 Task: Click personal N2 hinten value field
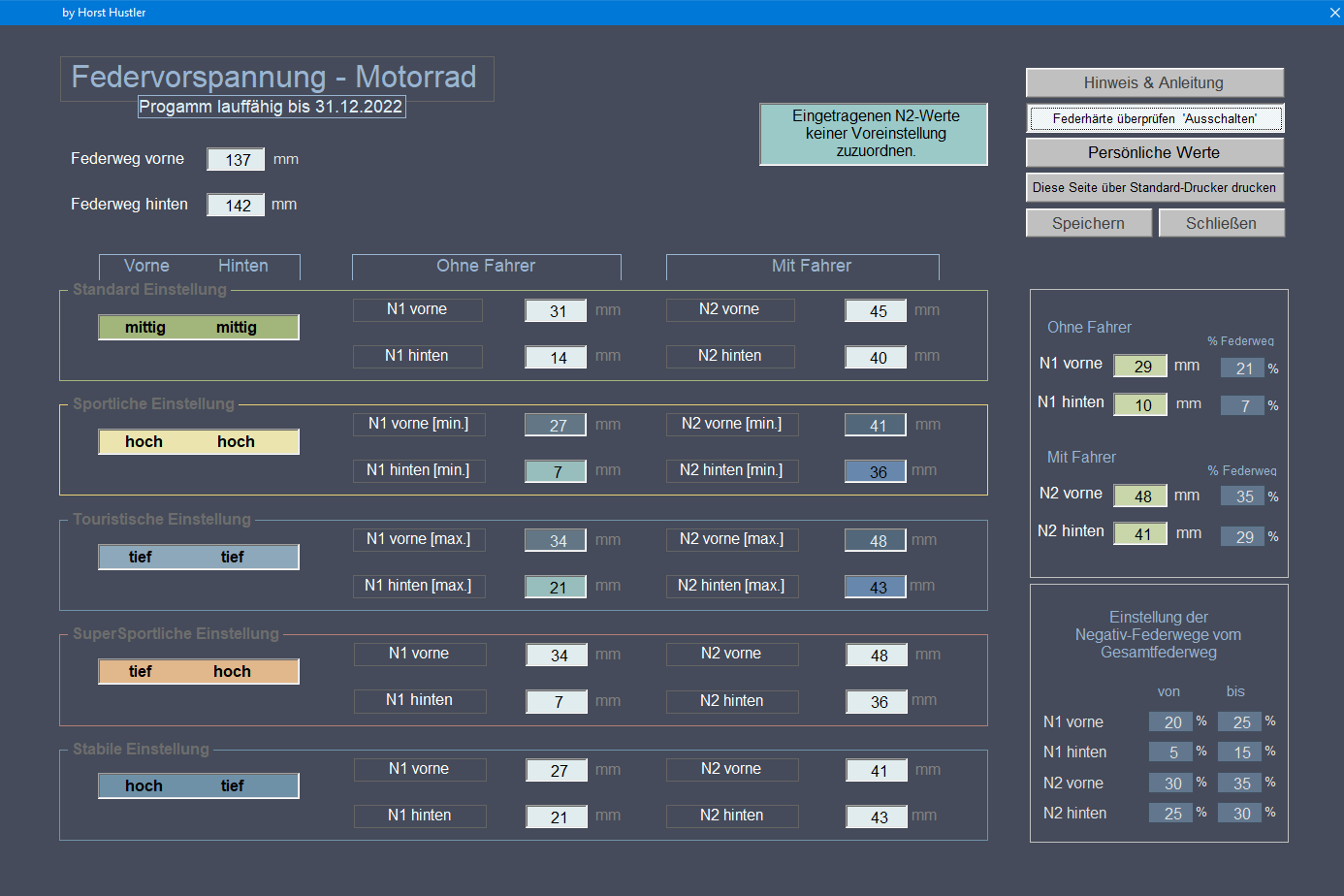(x=1140, y=533)
